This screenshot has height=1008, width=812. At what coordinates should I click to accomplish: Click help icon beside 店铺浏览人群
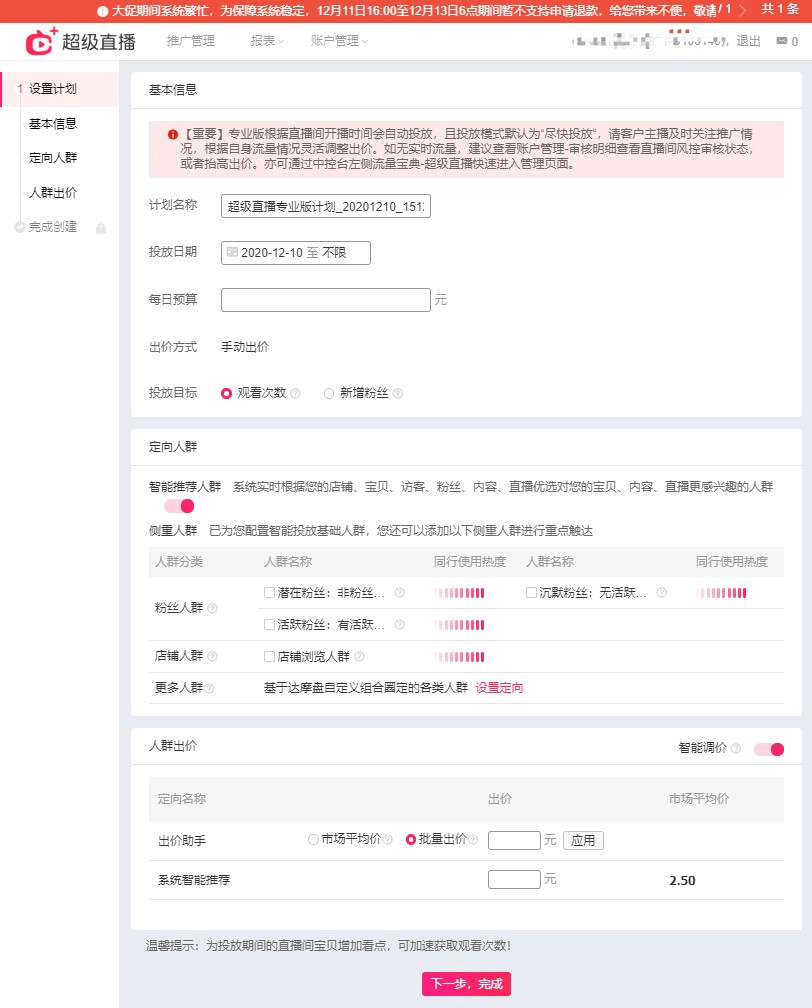point(359,657)
